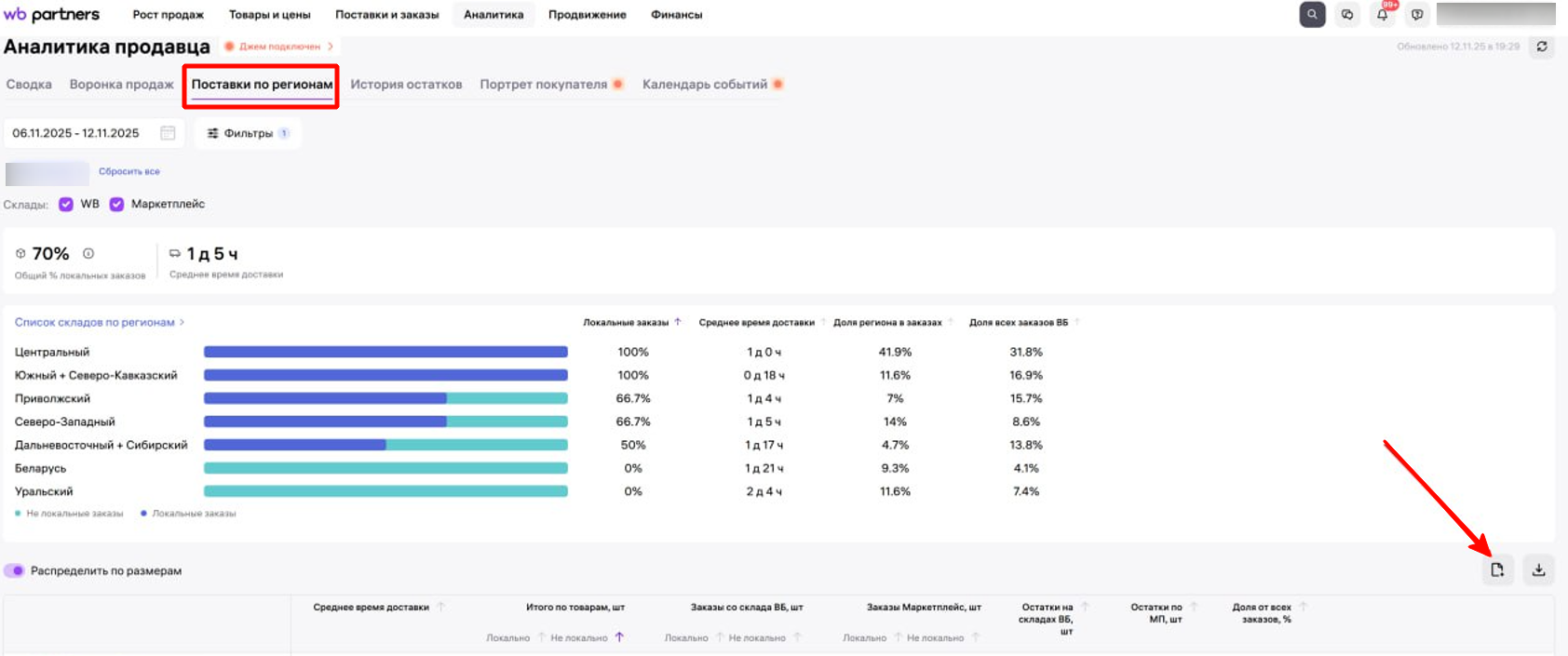
Task: Open Фильтры filter panel
Action: coord(248,133)
